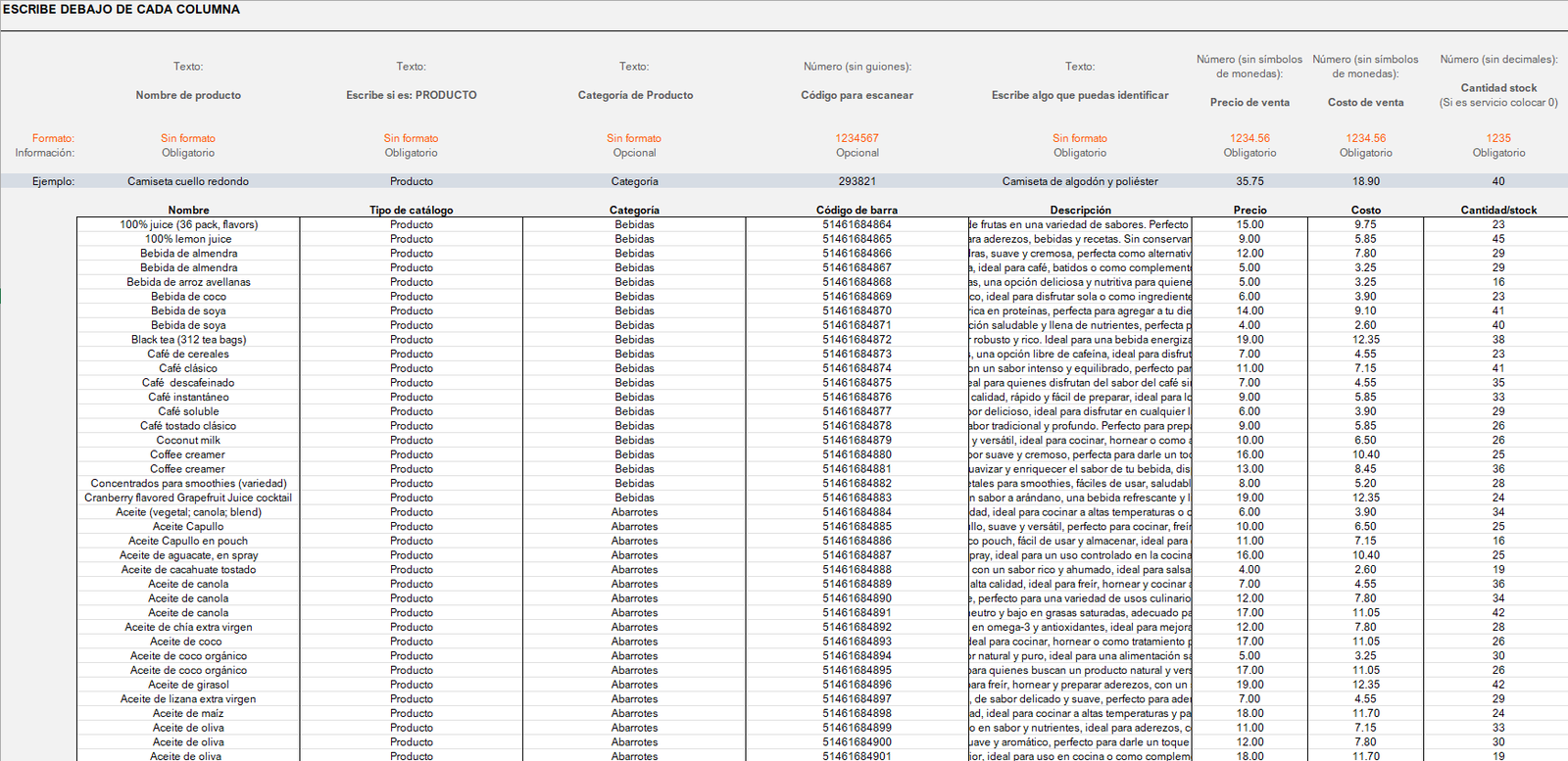Screen dimensions: 1568x761
Task: Select 'Aceite de chía extra virgen' cell
Action: [x=188, y=627]
